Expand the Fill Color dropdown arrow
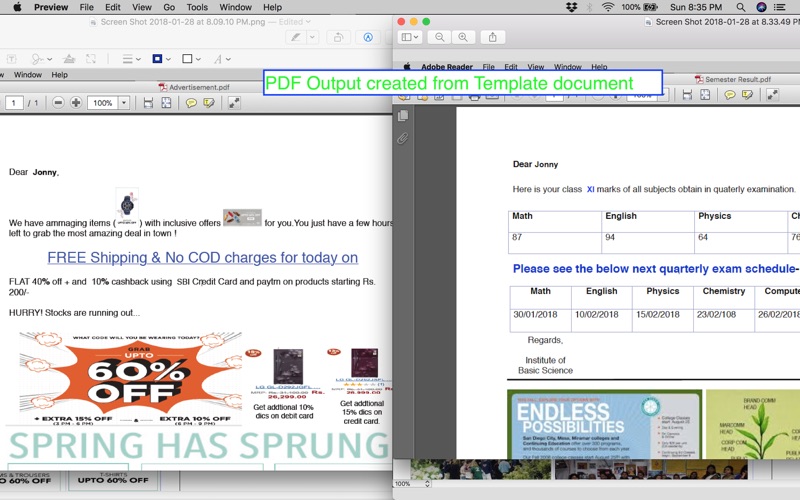Screen dimensions: 800x500 pos(198,59)
